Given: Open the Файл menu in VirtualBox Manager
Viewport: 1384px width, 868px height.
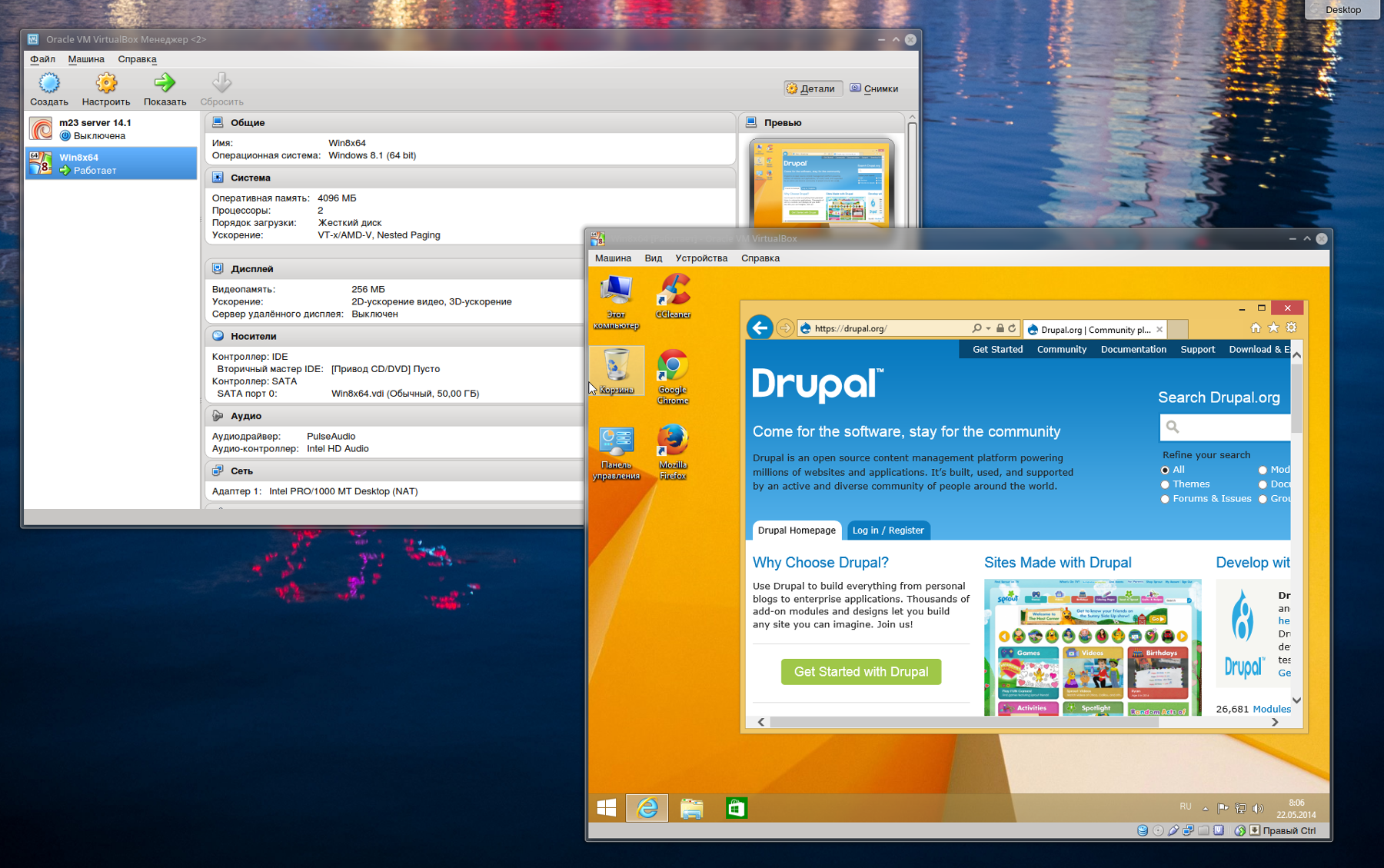Looking at the screenshot, I should click(x=42, y=59).
